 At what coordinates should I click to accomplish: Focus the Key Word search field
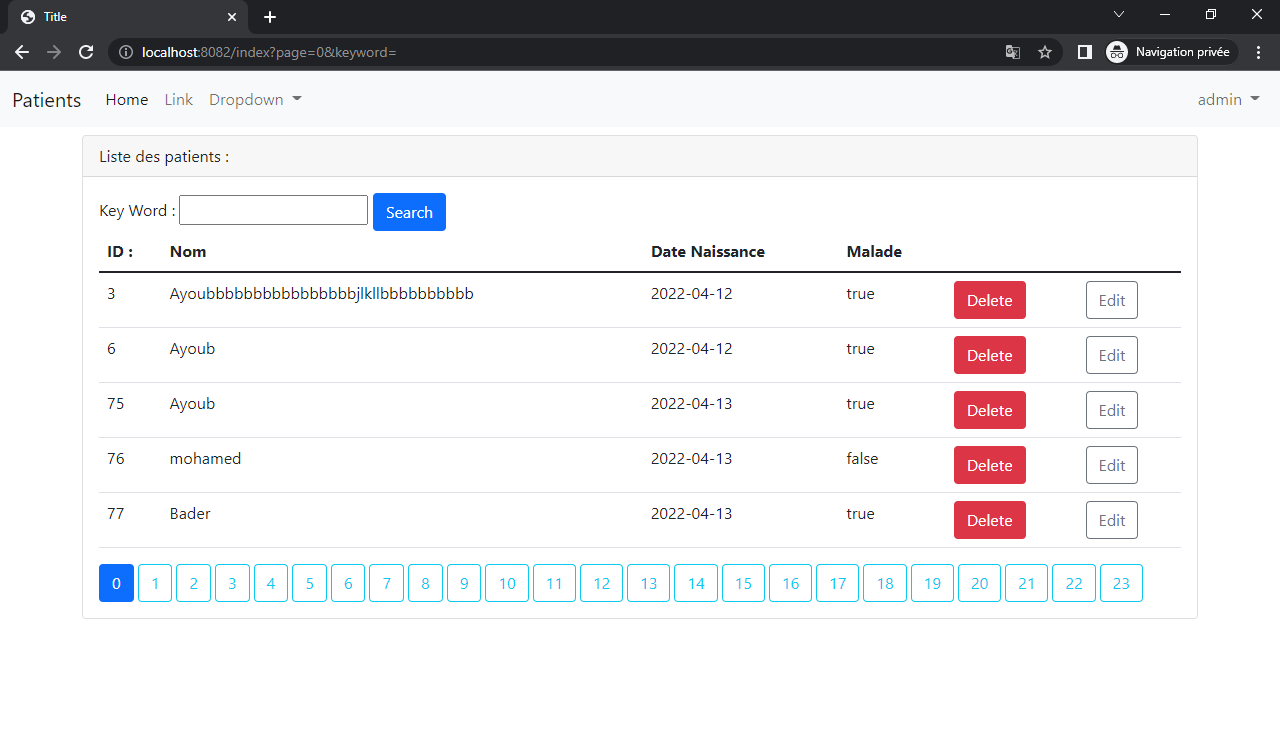pyautogui.click(x=273, y=210)
